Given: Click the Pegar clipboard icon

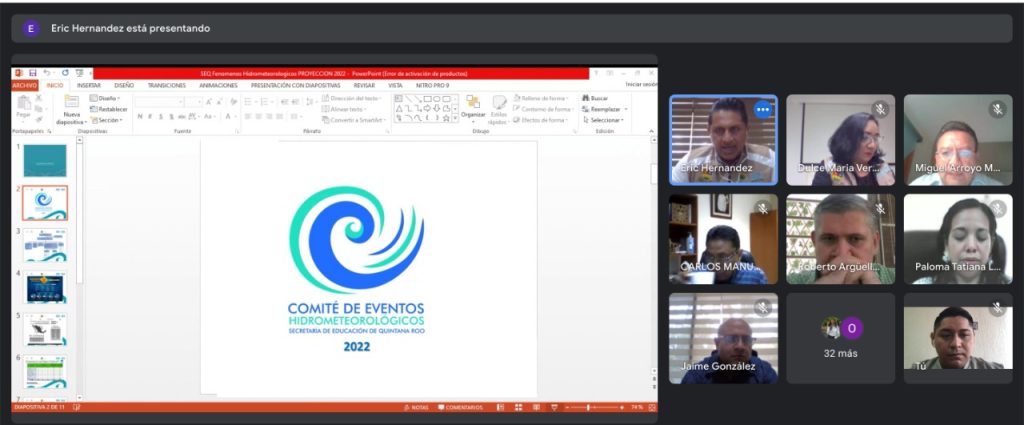Looking at the screenshot, I should [23, 106].
